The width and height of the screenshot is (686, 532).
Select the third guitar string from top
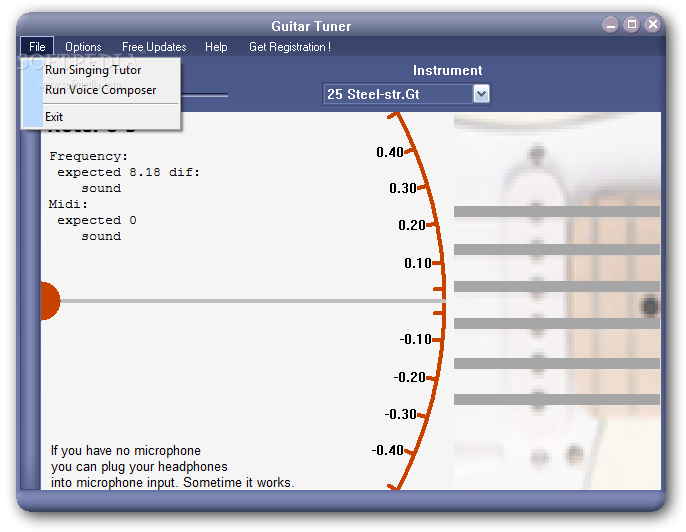(x=557, y=287)
